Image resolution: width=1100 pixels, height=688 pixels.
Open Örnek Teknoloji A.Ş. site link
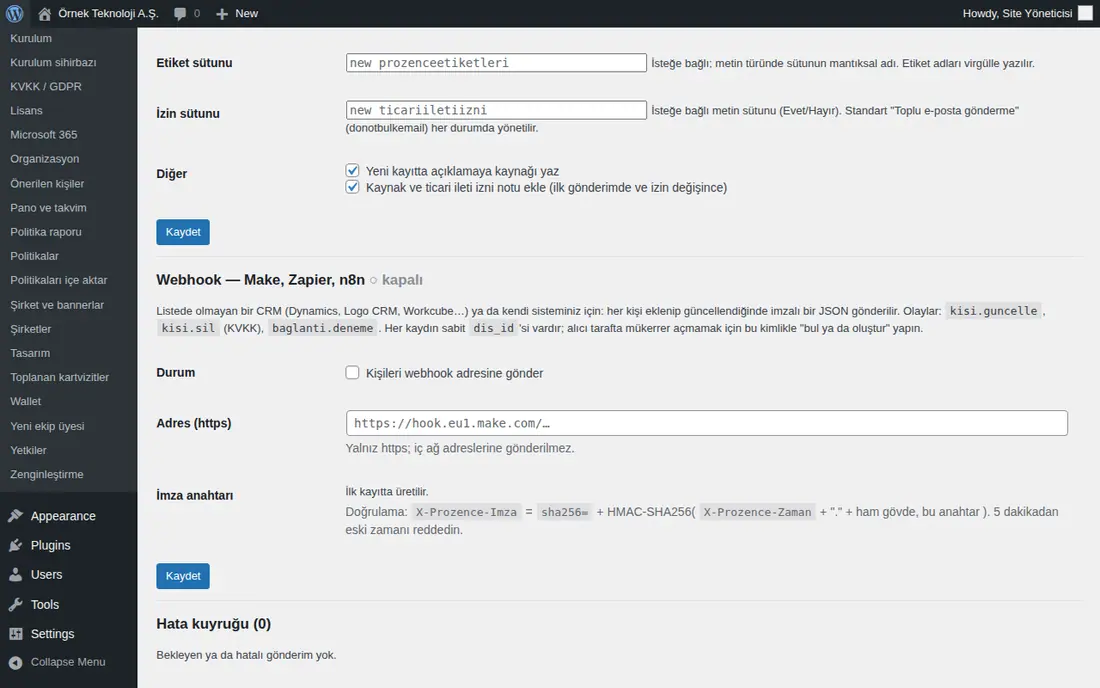click(108, 13)
